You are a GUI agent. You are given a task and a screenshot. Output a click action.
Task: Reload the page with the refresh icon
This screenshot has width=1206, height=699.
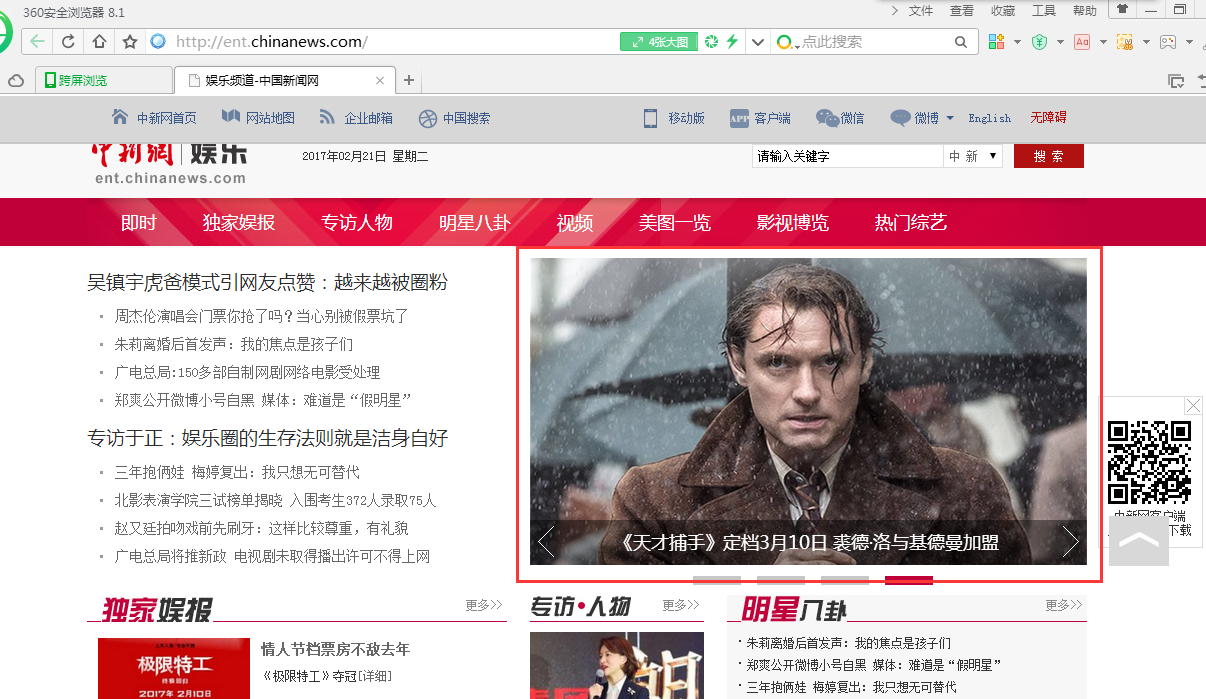click(x=68, y=42)
